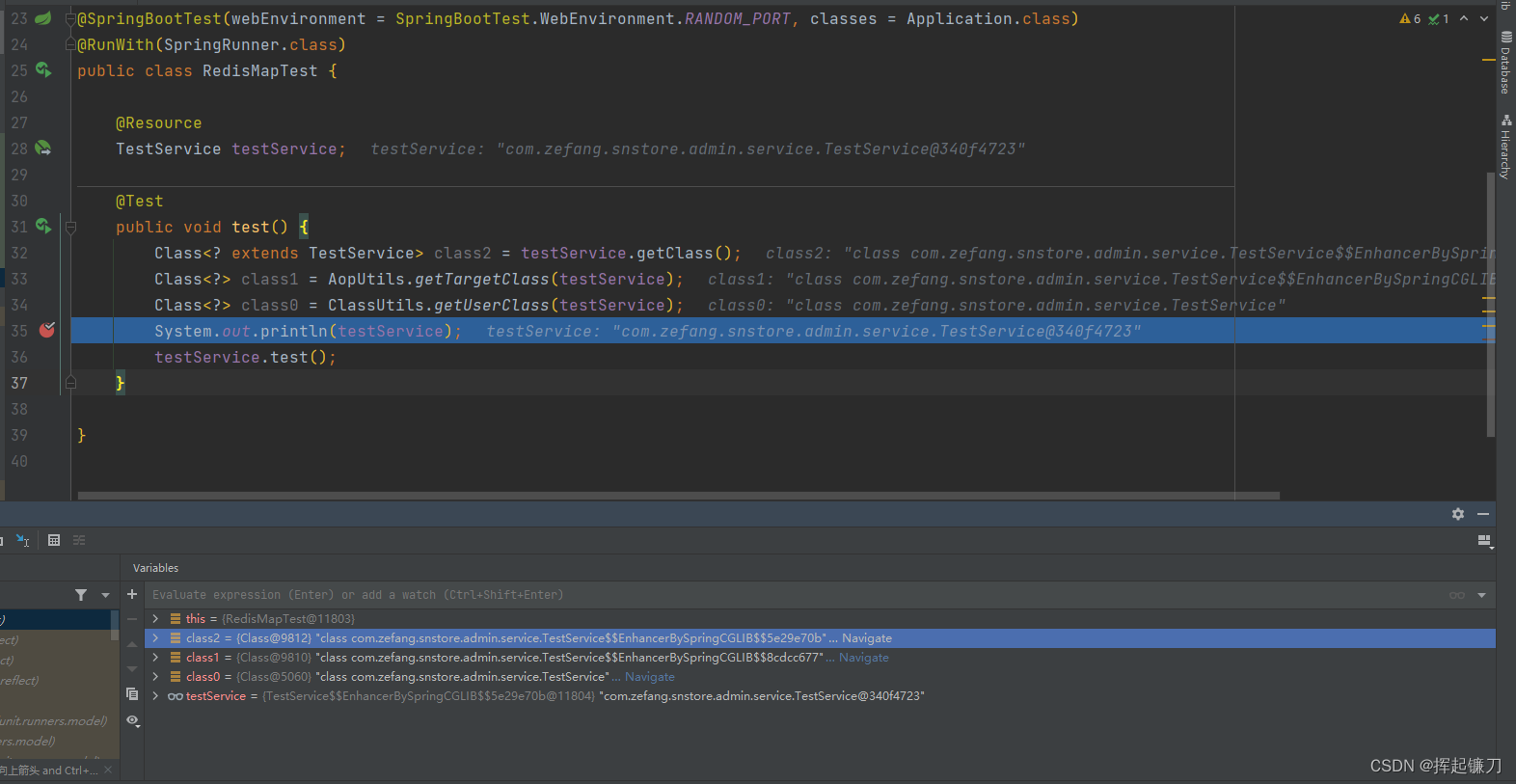The width and height of the screenshot is (1516, 784).
Task: Click the move watch up arrow
Action: 132,644
